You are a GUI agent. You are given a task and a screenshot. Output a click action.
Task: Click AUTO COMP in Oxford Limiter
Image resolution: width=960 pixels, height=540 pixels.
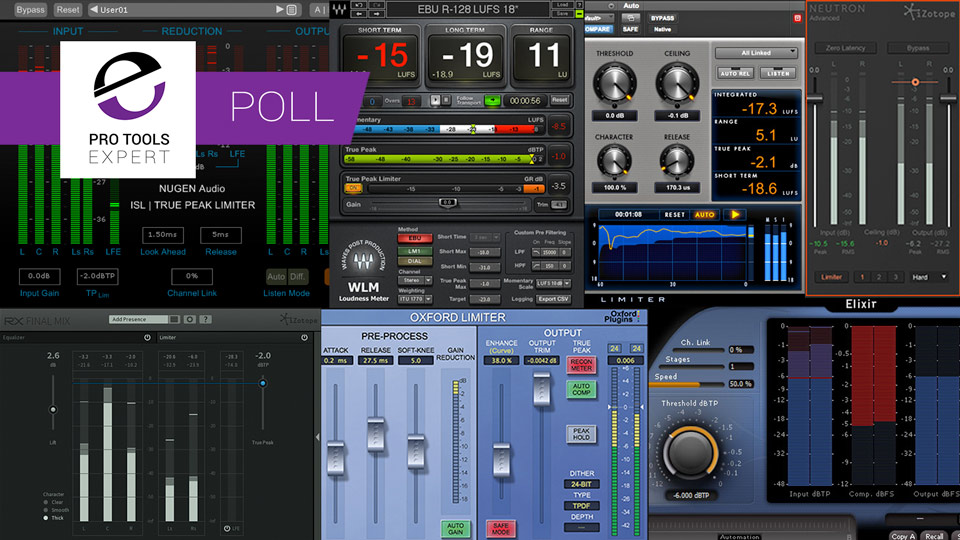click(x=581, y=390)
